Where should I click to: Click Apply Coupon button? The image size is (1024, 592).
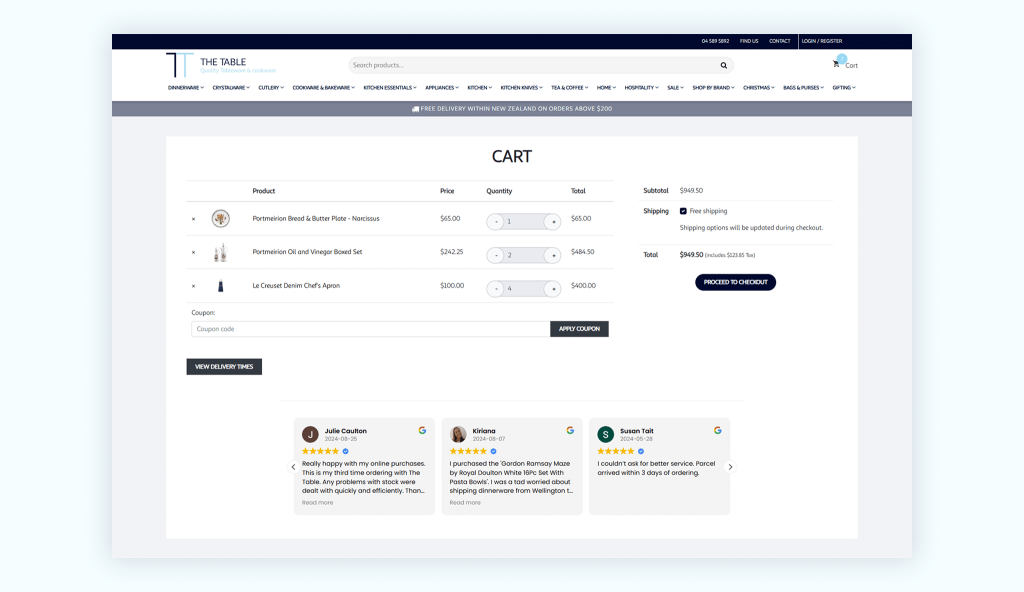pyautogui.click(x=579, y=329)
